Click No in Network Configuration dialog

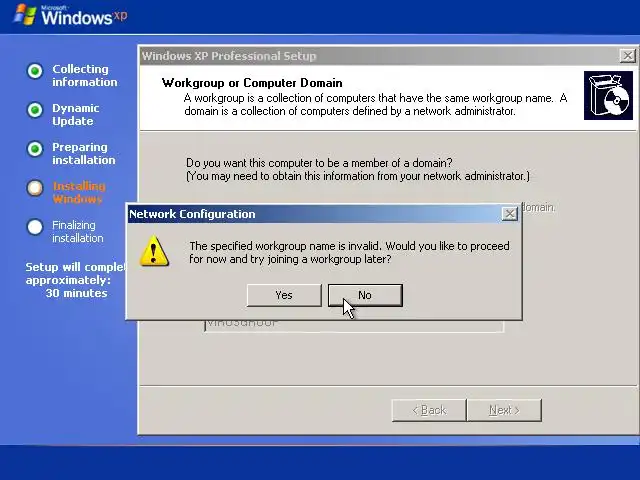[x=365, y=295]
